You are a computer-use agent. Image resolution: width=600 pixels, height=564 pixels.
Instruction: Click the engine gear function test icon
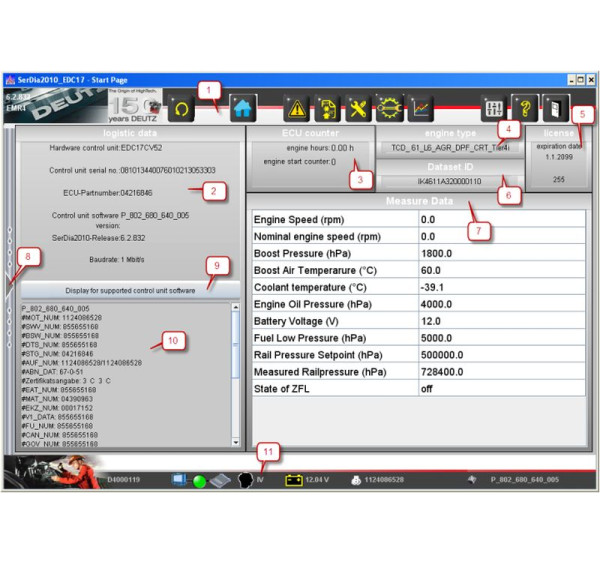[x=389, y=107]
